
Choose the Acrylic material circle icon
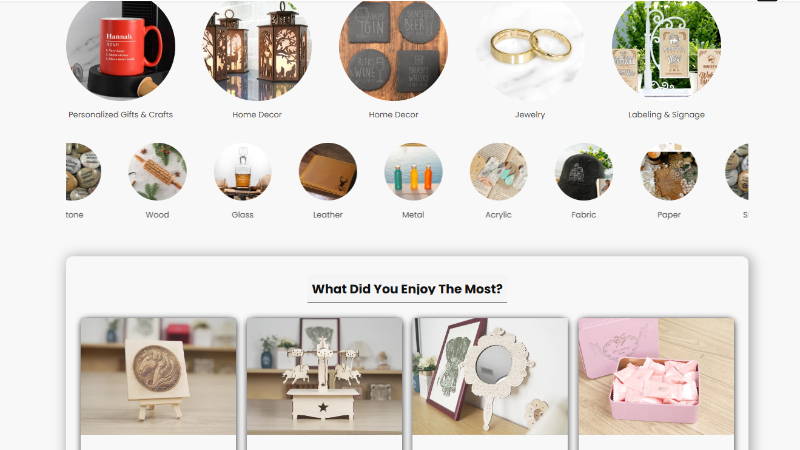point(498,171)
